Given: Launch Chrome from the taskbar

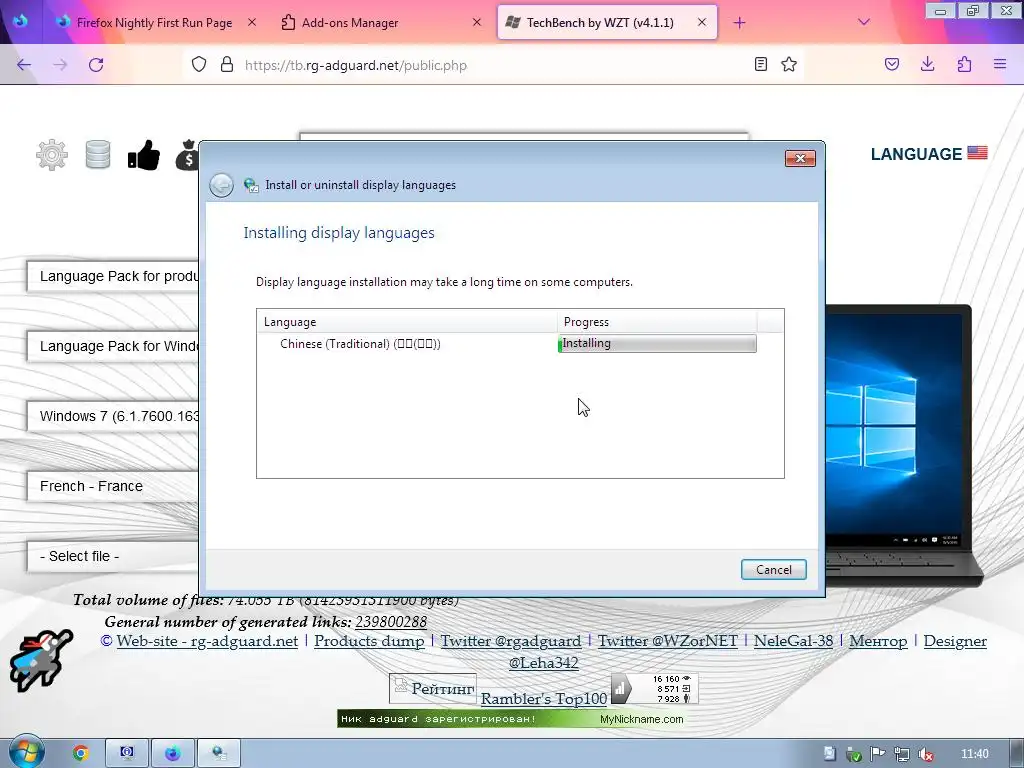Looking at the screenshot, I should point(80,753).
